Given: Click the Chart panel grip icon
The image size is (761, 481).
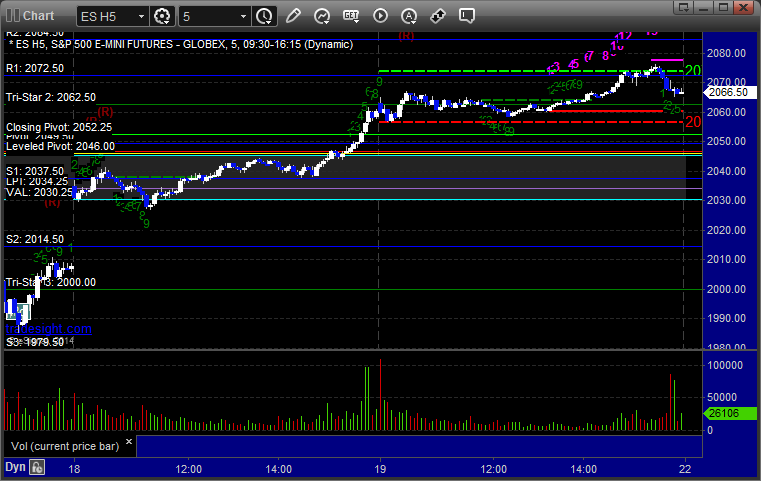Looking at the screenshot, I should pos(13,16).
